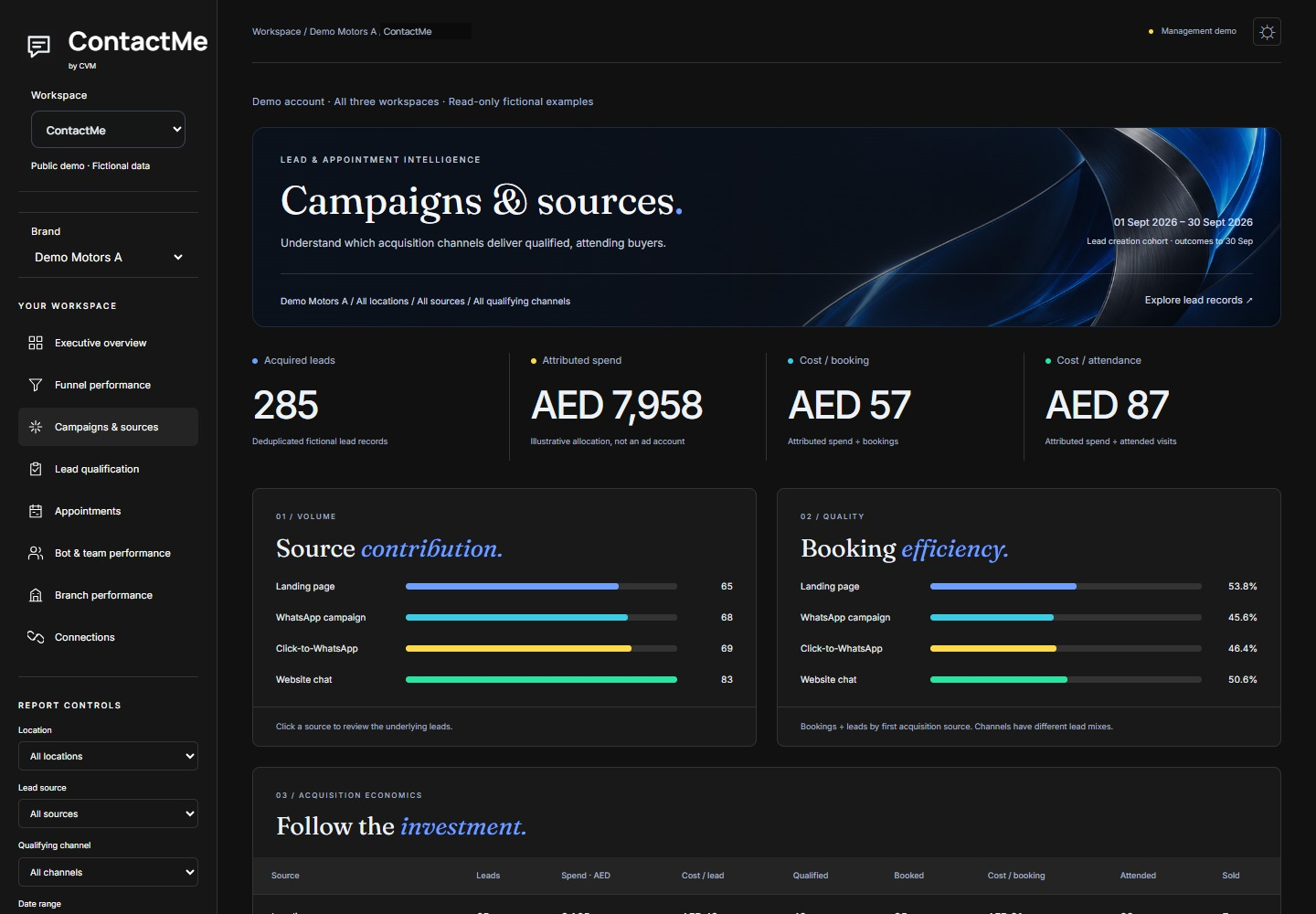
Task: Click the Bot & team performance people icon
Action: [x=36, y=553]
